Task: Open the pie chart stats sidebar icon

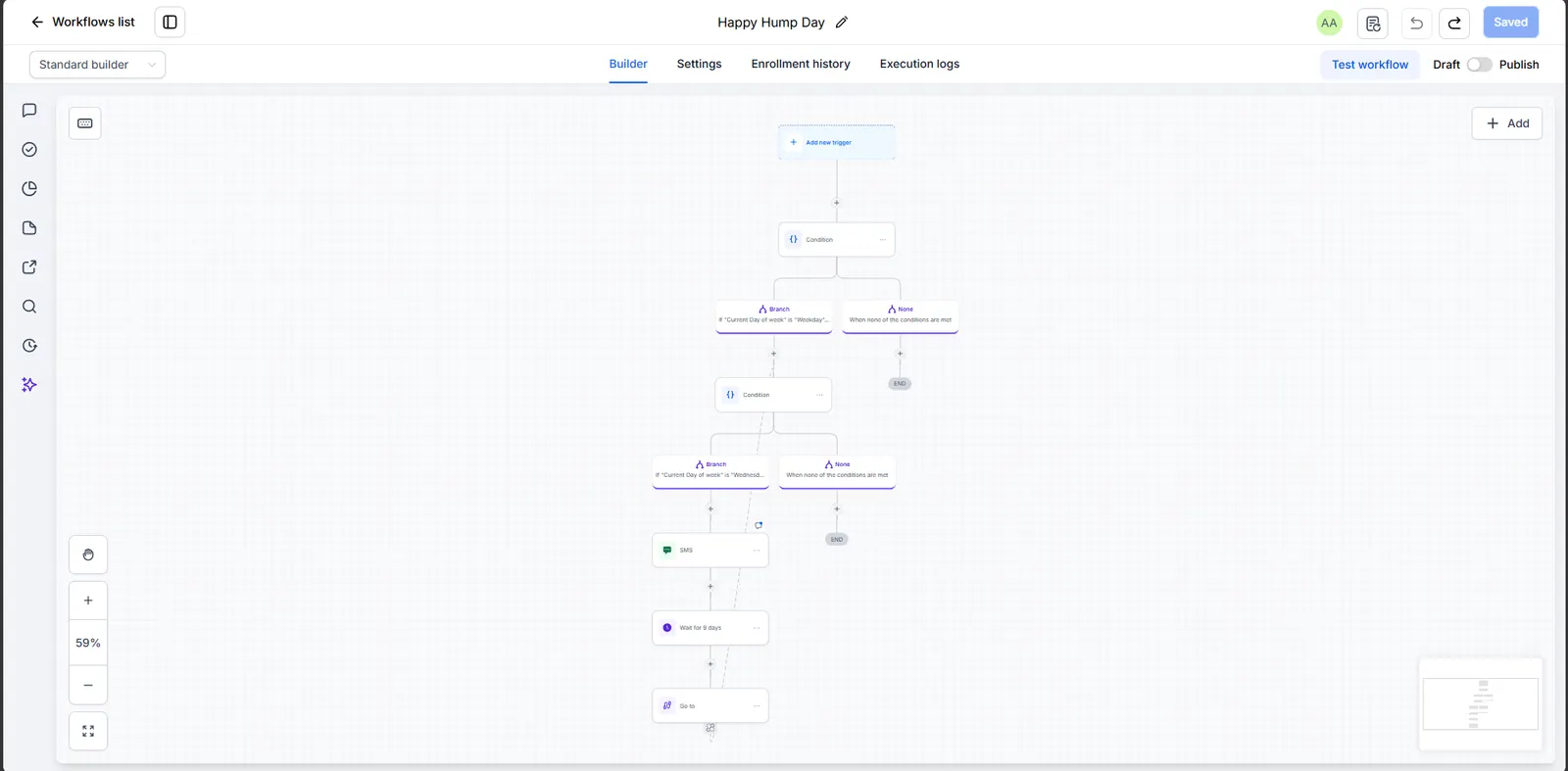Action: (x=29, y=189)
